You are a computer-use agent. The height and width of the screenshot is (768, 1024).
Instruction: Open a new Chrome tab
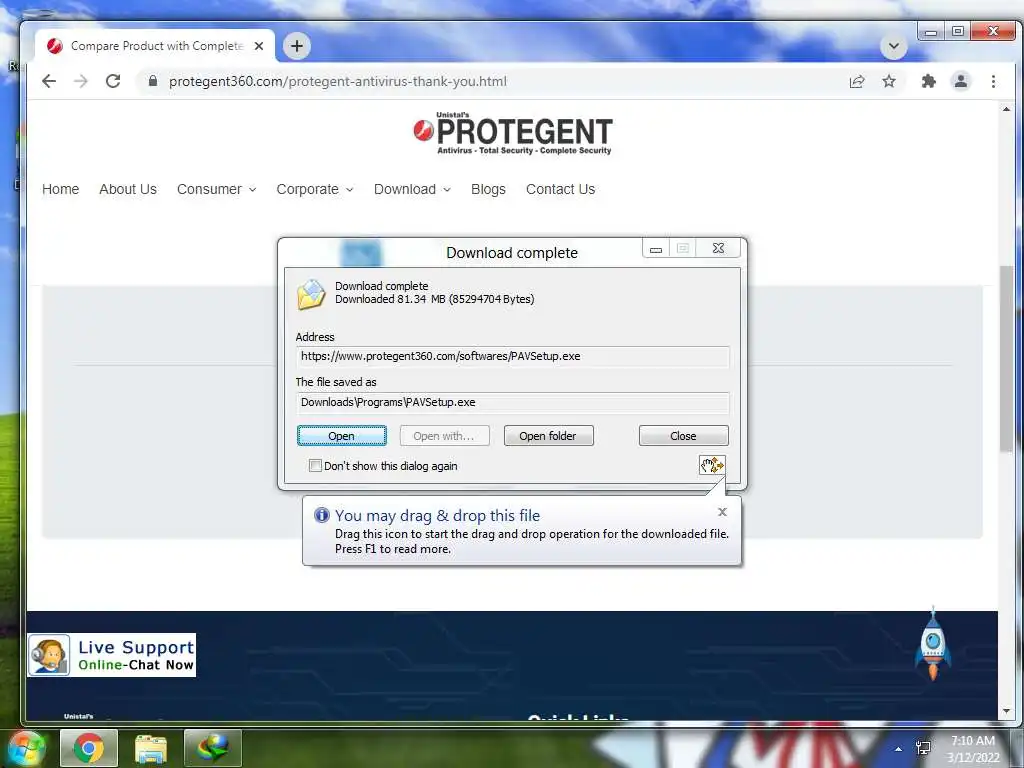click(x=297, y=46)
